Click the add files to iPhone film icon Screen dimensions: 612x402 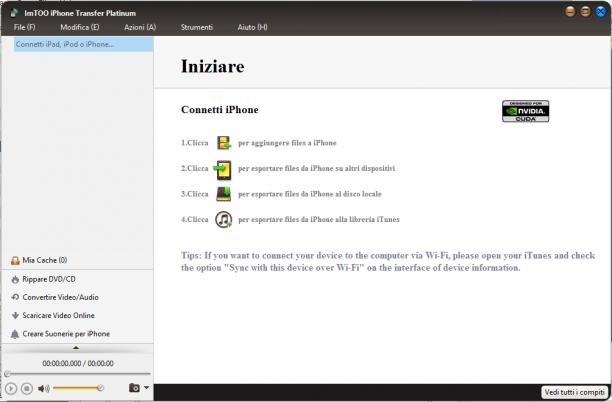coord(224,143)
